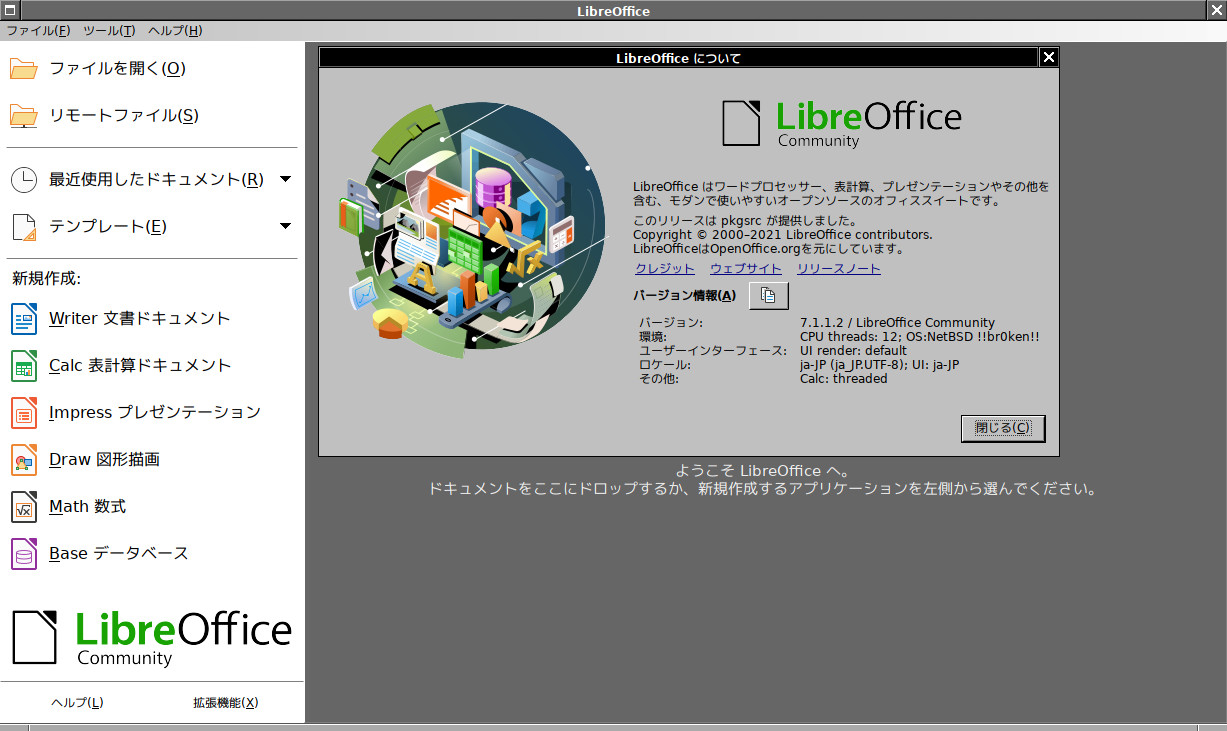Click the バージョン情報(A) label
The height and width of the screenshot is (731, 1227).
[x=684, y=296]
